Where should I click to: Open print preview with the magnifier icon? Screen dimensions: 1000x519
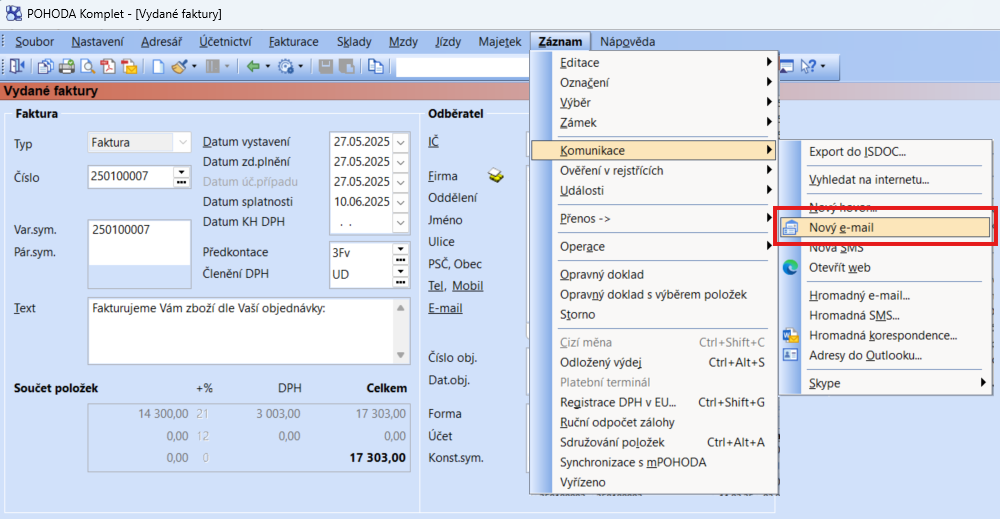[88, 67]
